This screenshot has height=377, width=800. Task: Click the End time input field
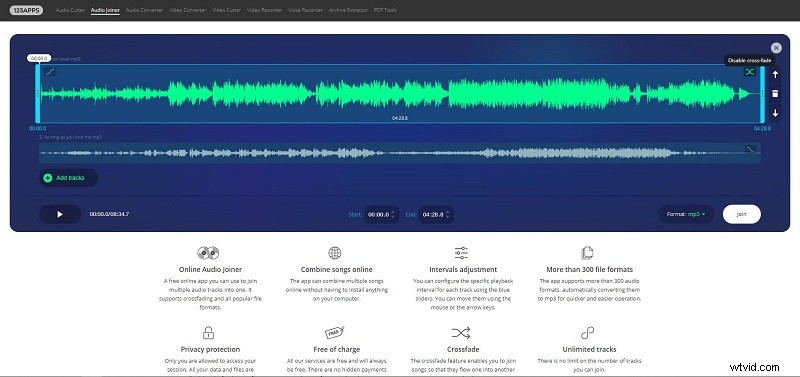coord(436,214)
